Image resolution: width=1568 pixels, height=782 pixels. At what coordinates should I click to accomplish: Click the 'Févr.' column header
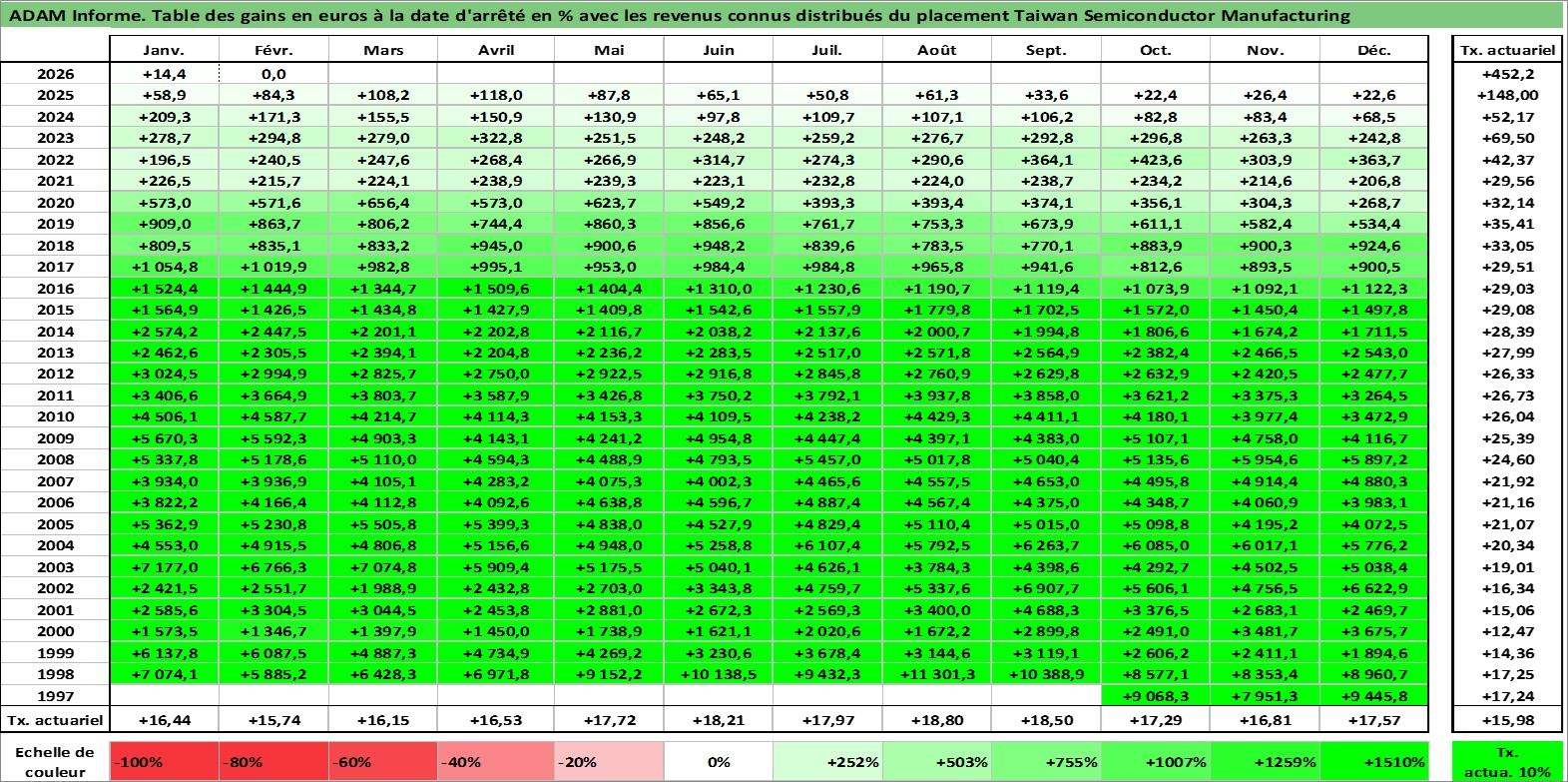click(x=273, y=50)
